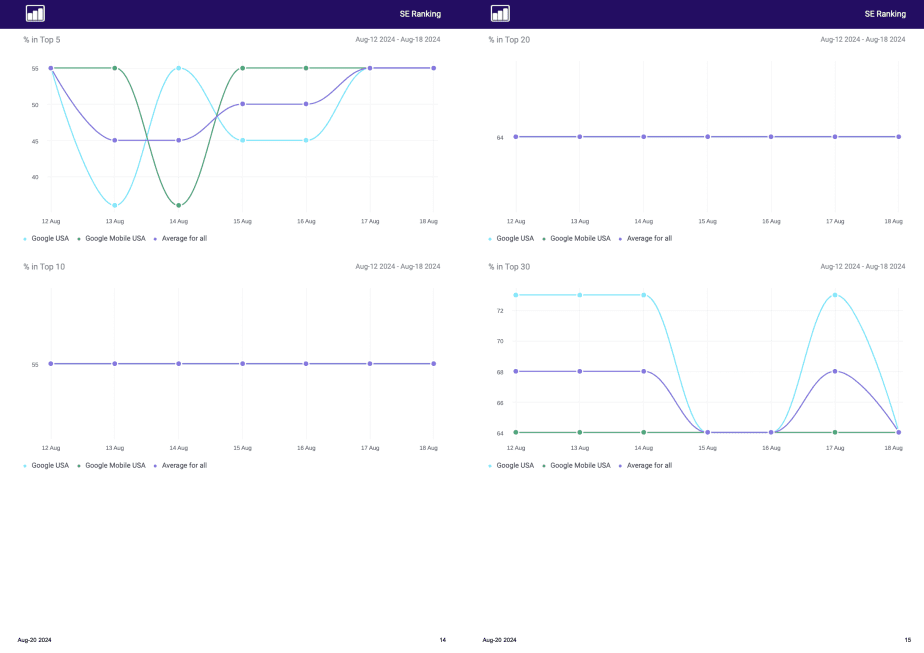The height and width of the screenshot is (653, 924).
Task: Toggle Google USA legend in the Top 5 chart
Action: pos(46,239)
